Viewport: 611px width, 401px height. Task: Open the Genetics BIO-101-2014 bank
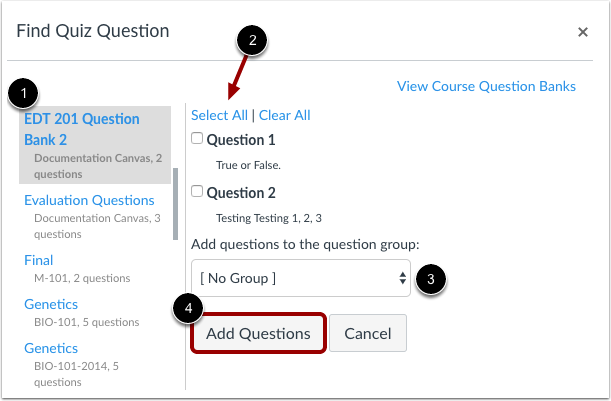coord(51,348)
